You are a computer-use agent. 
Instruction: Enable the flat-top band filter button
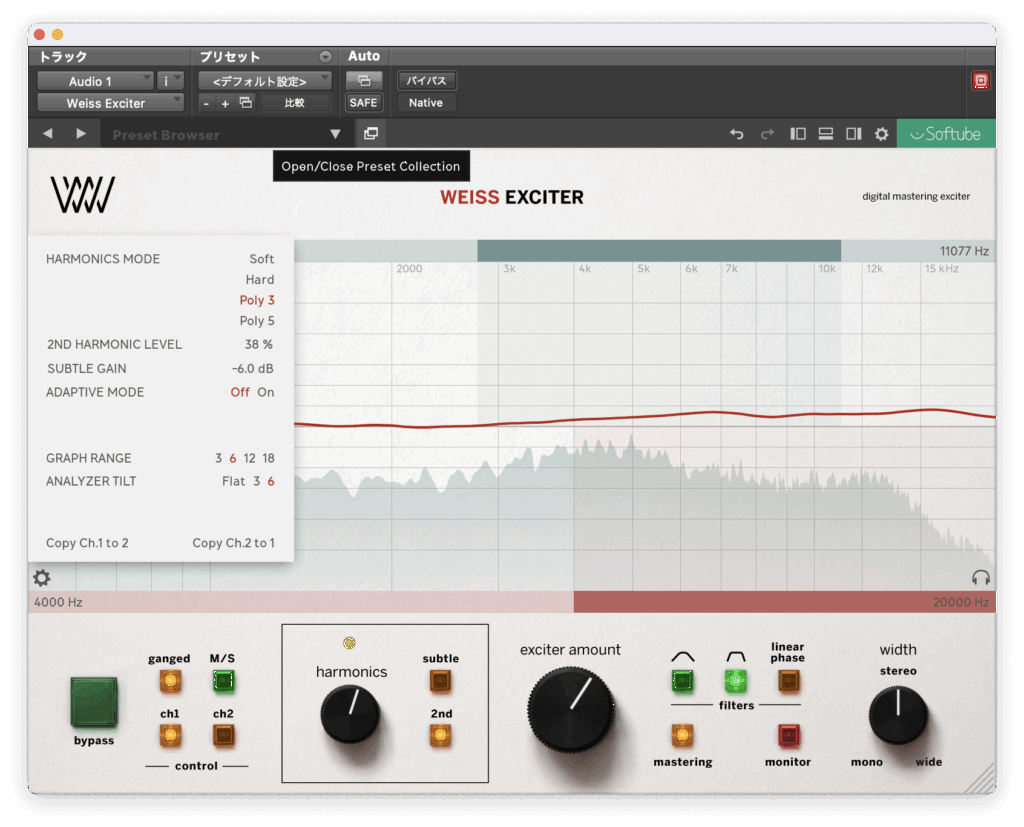[736, 681]
